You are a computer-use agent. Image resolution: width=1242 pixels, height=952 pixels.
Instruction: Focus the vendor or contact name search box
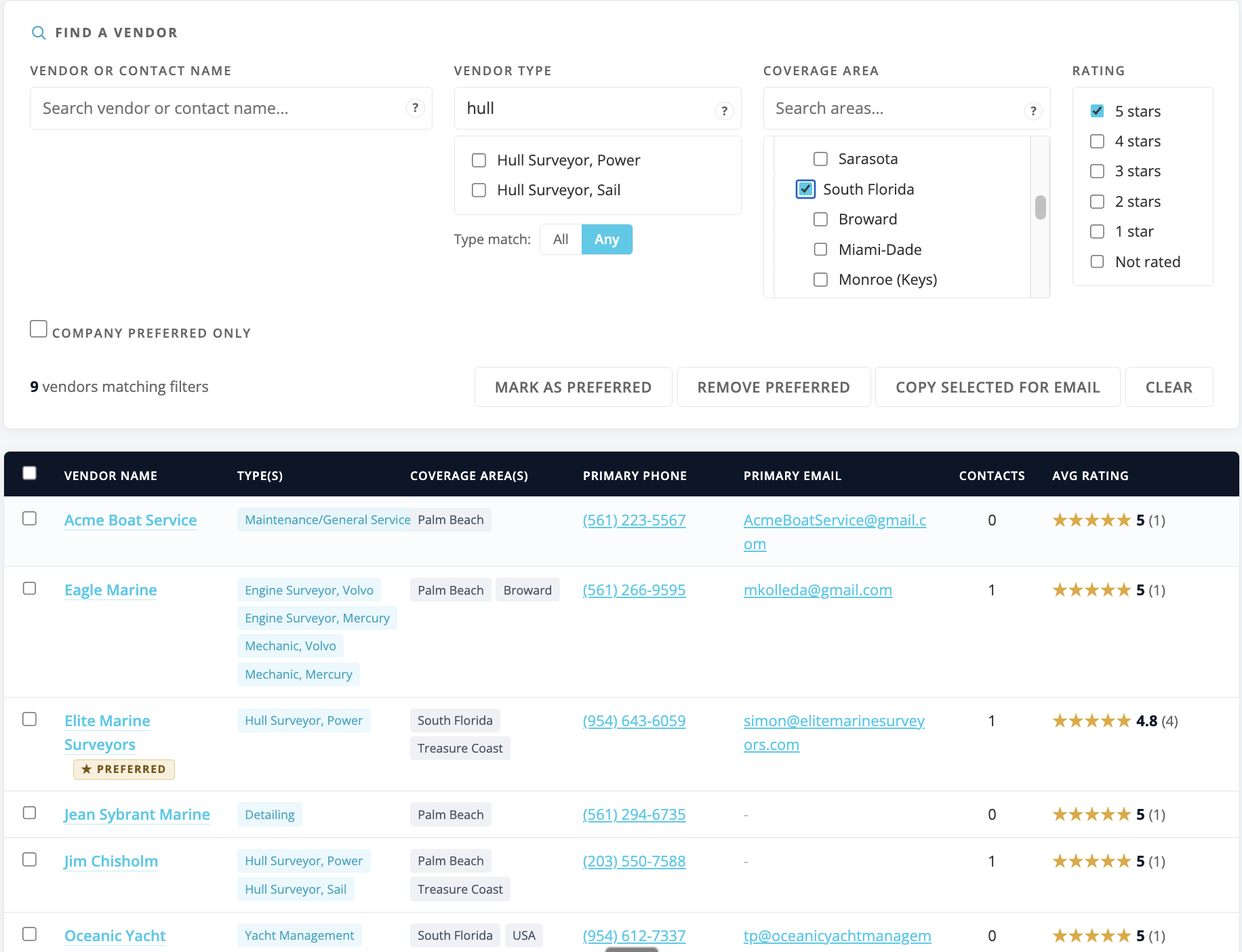[231, 108]
